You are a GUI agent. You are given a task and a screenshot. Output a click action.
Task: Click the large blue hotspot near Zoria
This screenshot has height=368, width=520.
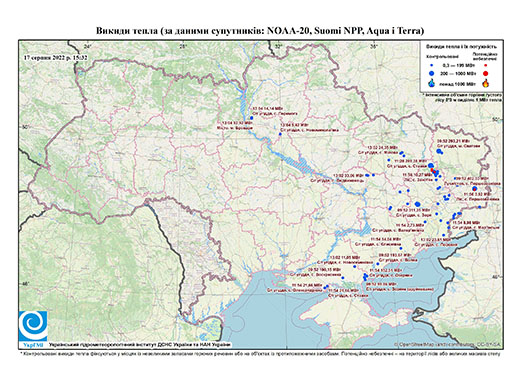pos(417,204)
